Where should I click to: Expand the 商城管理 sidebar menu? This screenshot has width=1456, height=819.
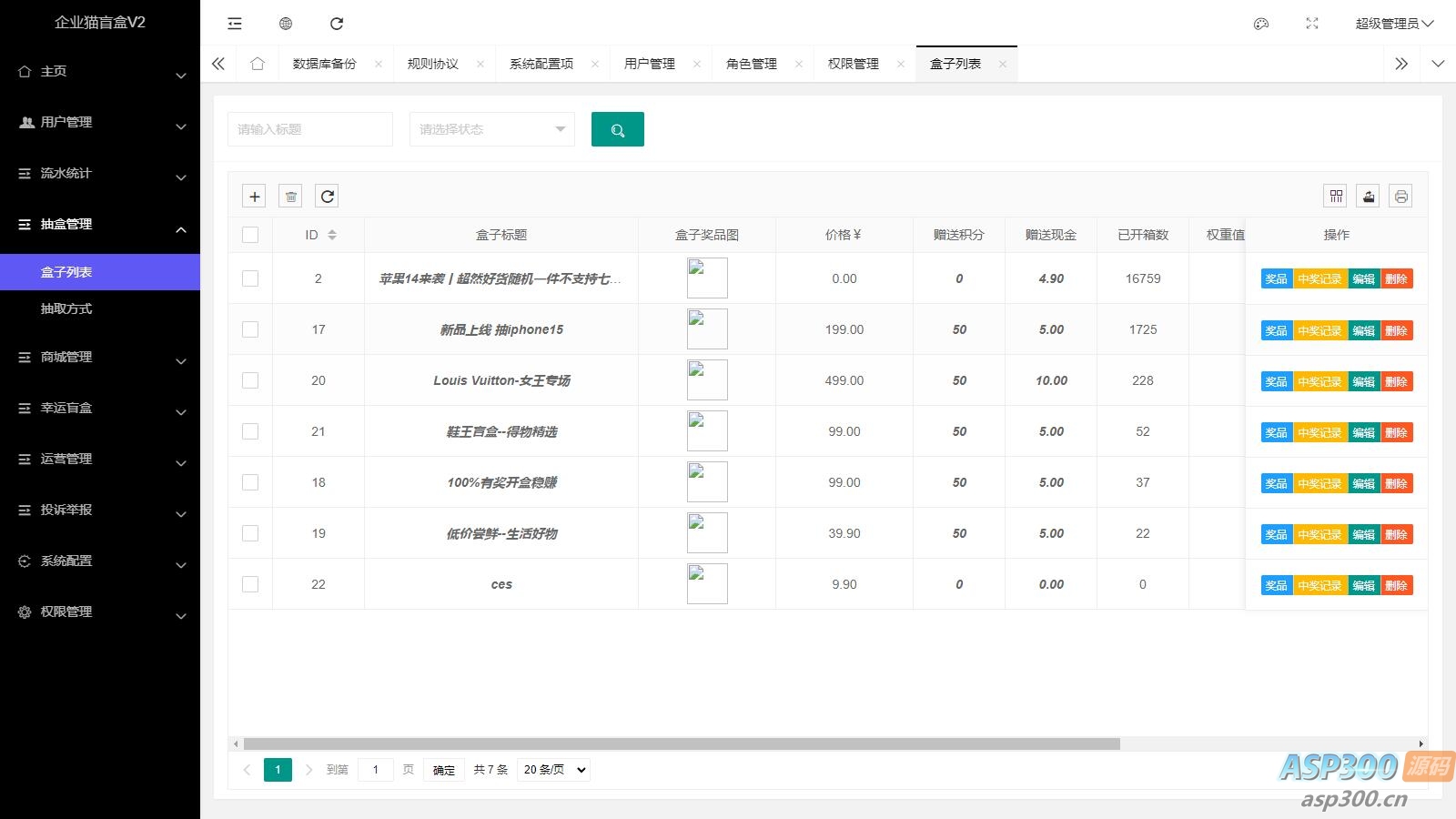tap(66, 358)
